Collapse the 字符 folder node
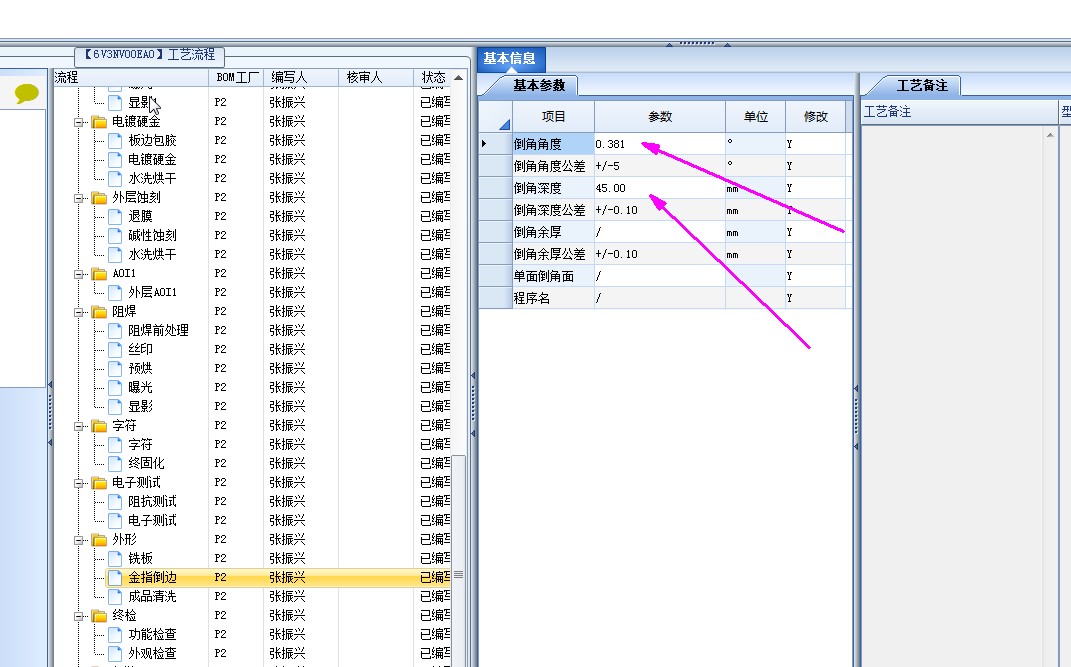The height and width of the screenshot is (667, 1071). (x=79, y=426)
